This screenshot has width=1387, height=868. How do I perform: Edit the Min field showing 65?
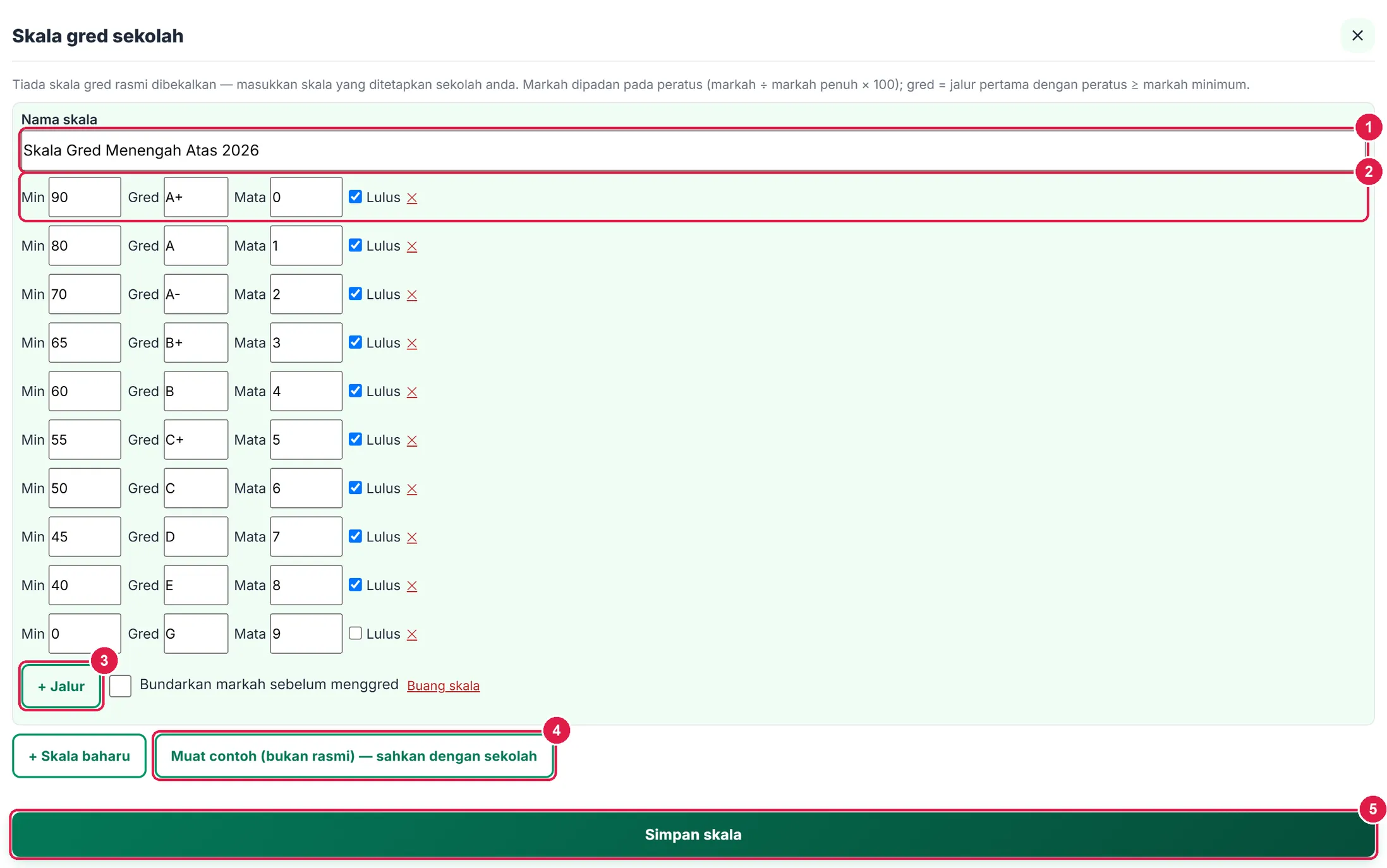tap(85, 342)
